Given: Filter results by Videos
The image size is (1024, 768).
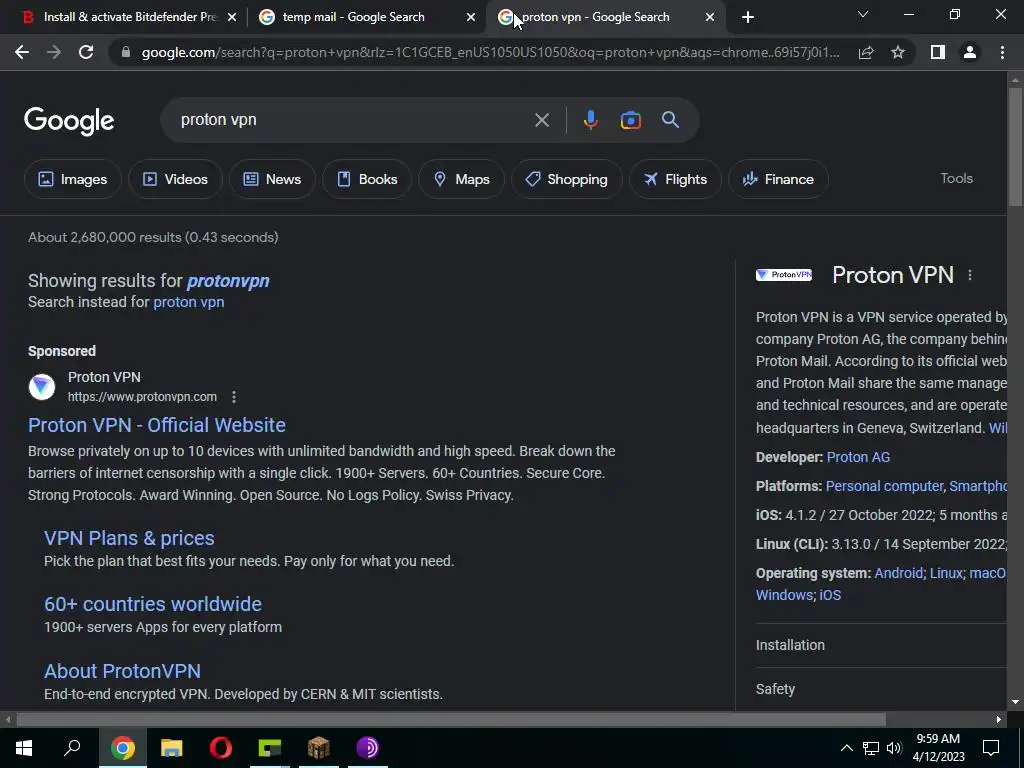Looking at the screenshot, I should (175, 179).
